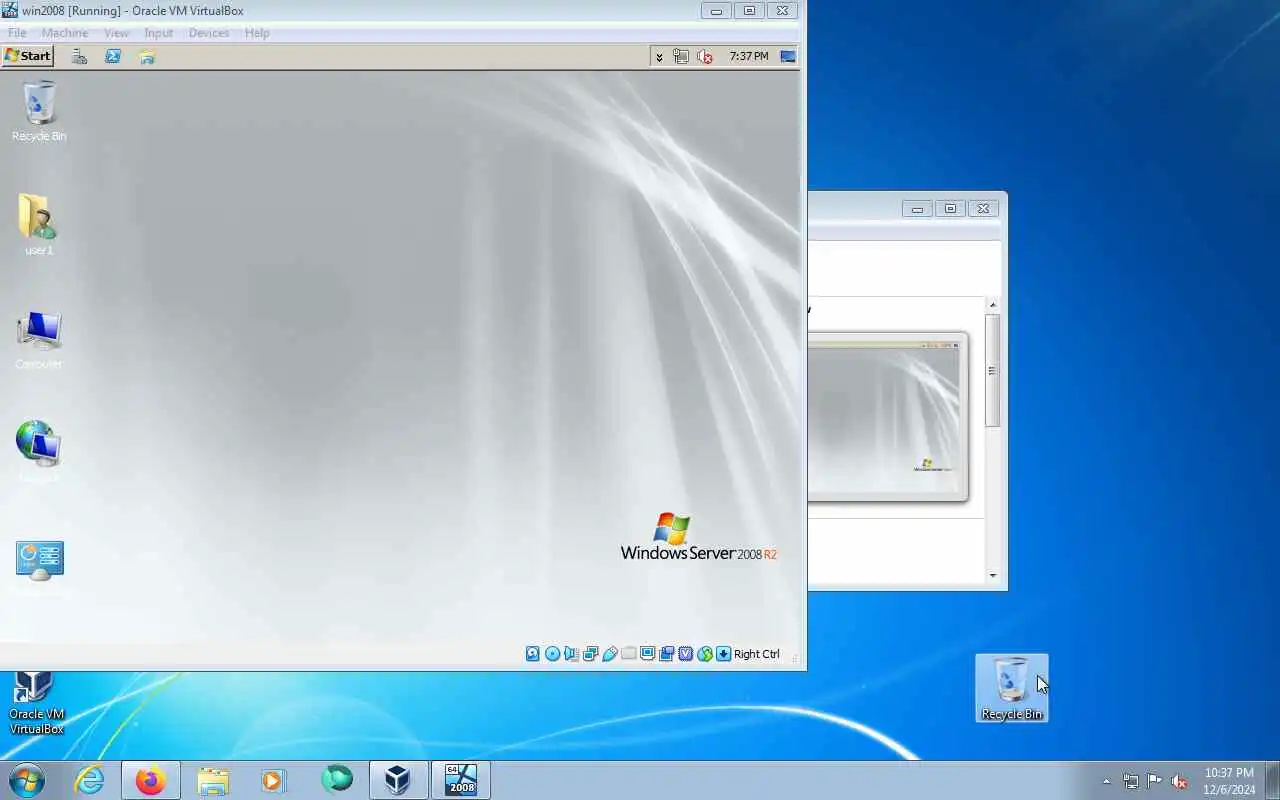This screenshot has height=800, width=1280.
Task: Click the optical drive status icon
Action: (x=552, y=654)
